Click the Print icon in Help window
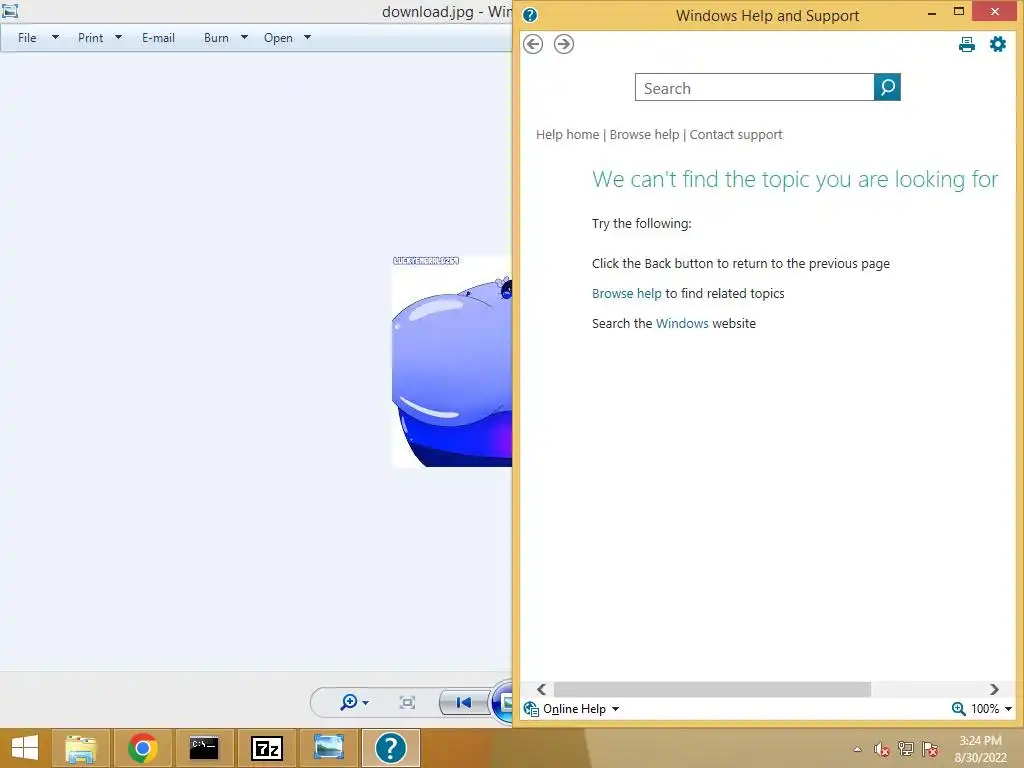Viewport: 1024px width, 768px height. pos(967,44)
